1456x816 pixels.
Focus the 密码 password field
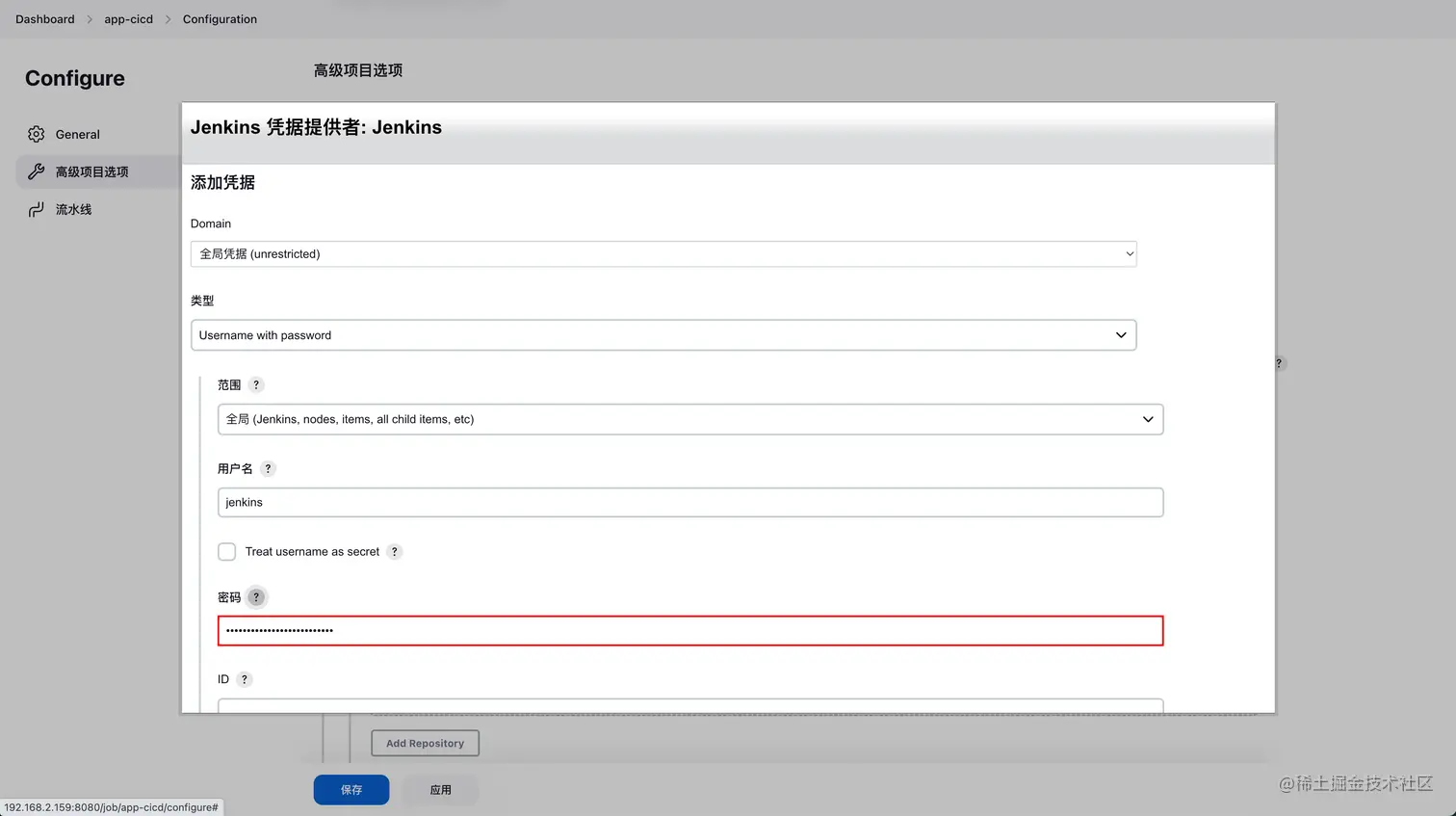coord(690,630)
